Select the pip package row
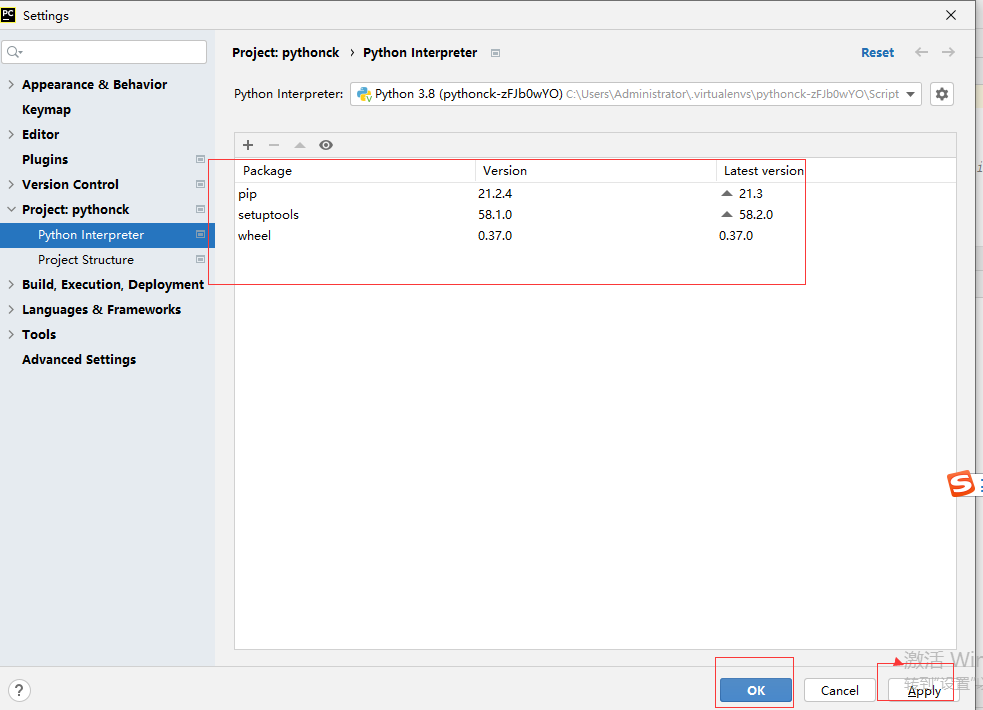Viewport: 983px width, 710px height. coord(595,194)
